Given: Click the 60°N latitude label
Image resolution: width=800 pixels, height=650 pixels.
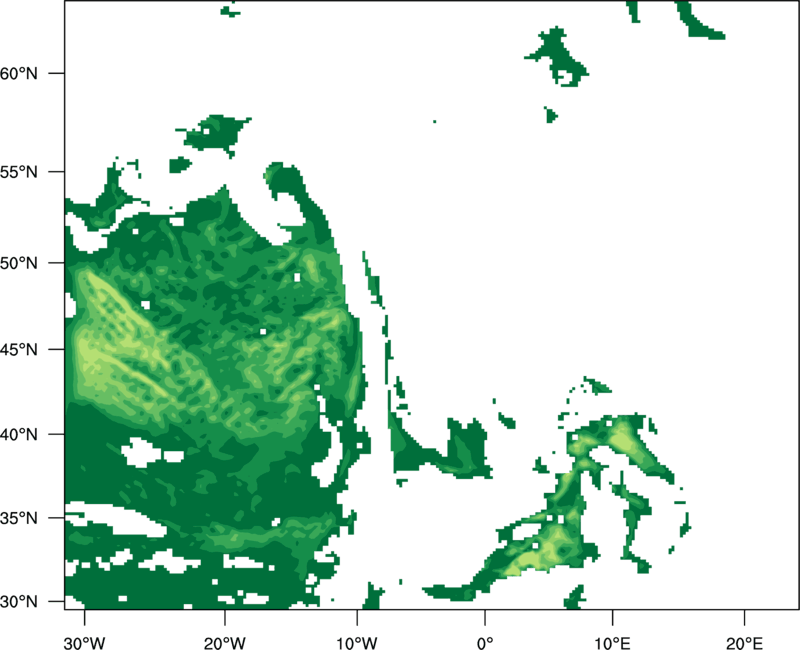Looking at the screenshot, I should pos(18,73).
